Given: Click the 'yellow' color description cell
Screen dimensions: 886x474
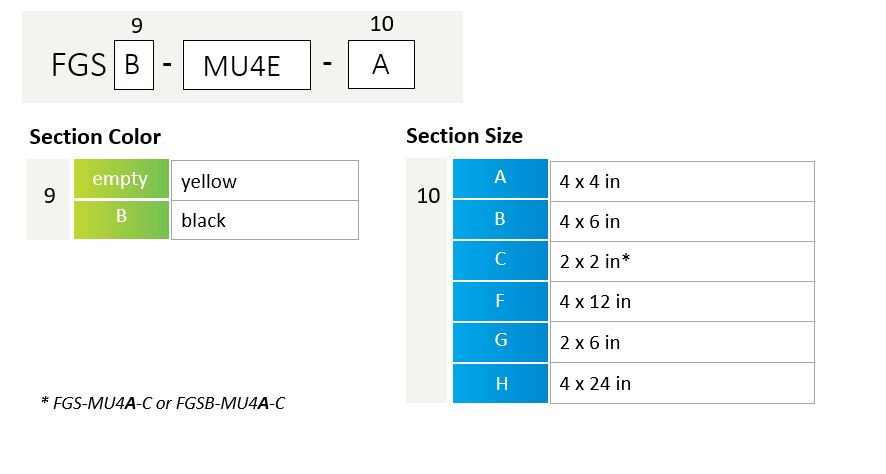Looking at the screenshot, I should [264, 181].
